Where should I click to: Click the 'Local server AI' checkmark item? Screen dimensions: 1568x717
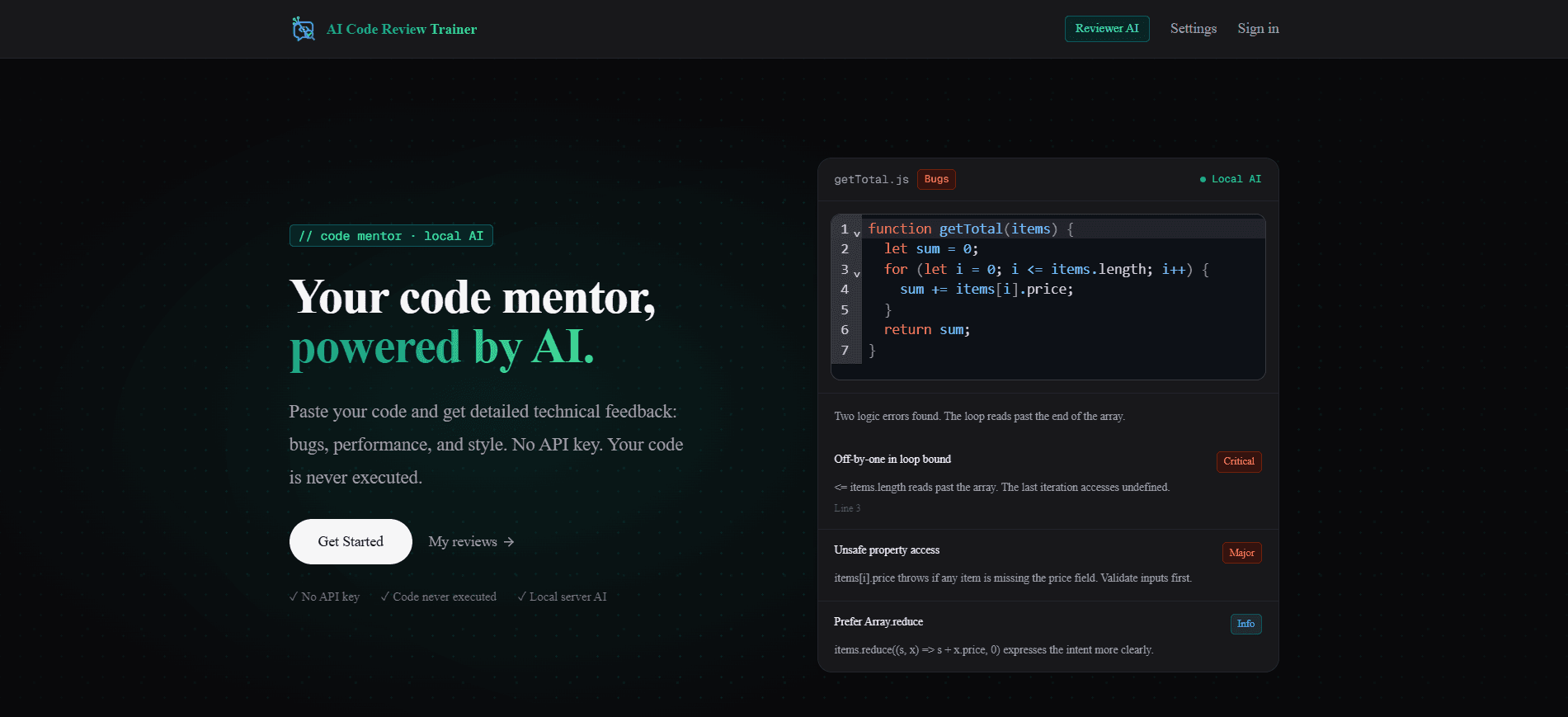coord(562,597)
